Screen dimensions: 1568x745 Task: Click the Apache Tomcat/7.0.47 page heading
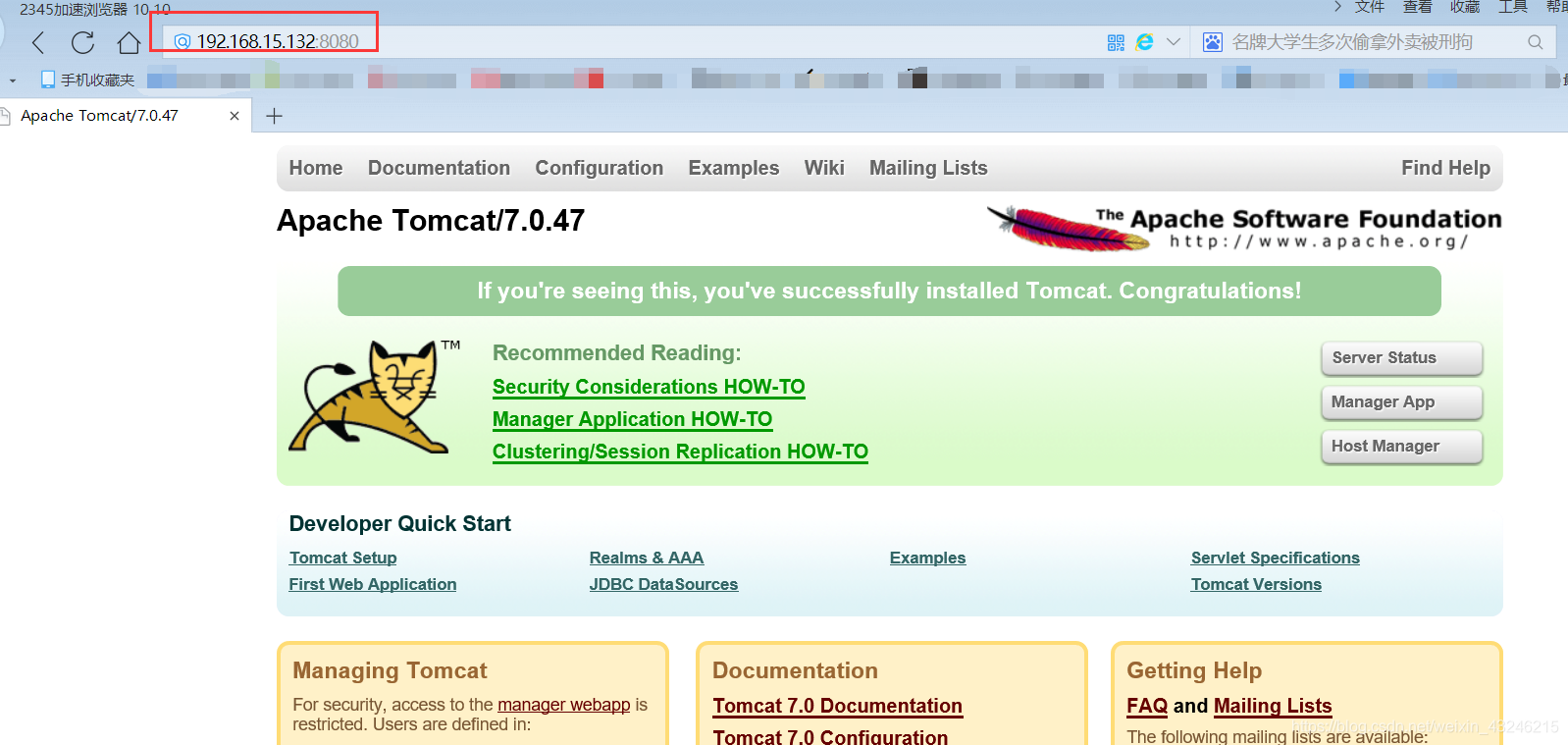coord(431,221)
